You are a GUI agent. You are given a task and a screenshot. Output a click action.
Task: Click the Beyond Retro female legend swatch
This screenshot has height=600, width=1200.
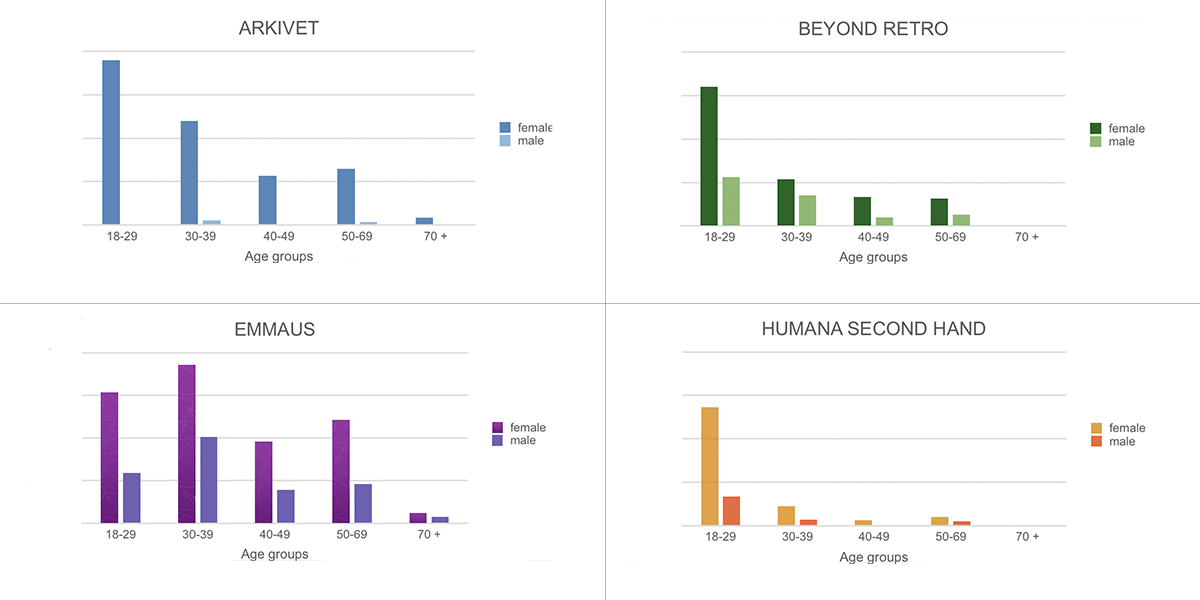click(x=1096, y=129)
